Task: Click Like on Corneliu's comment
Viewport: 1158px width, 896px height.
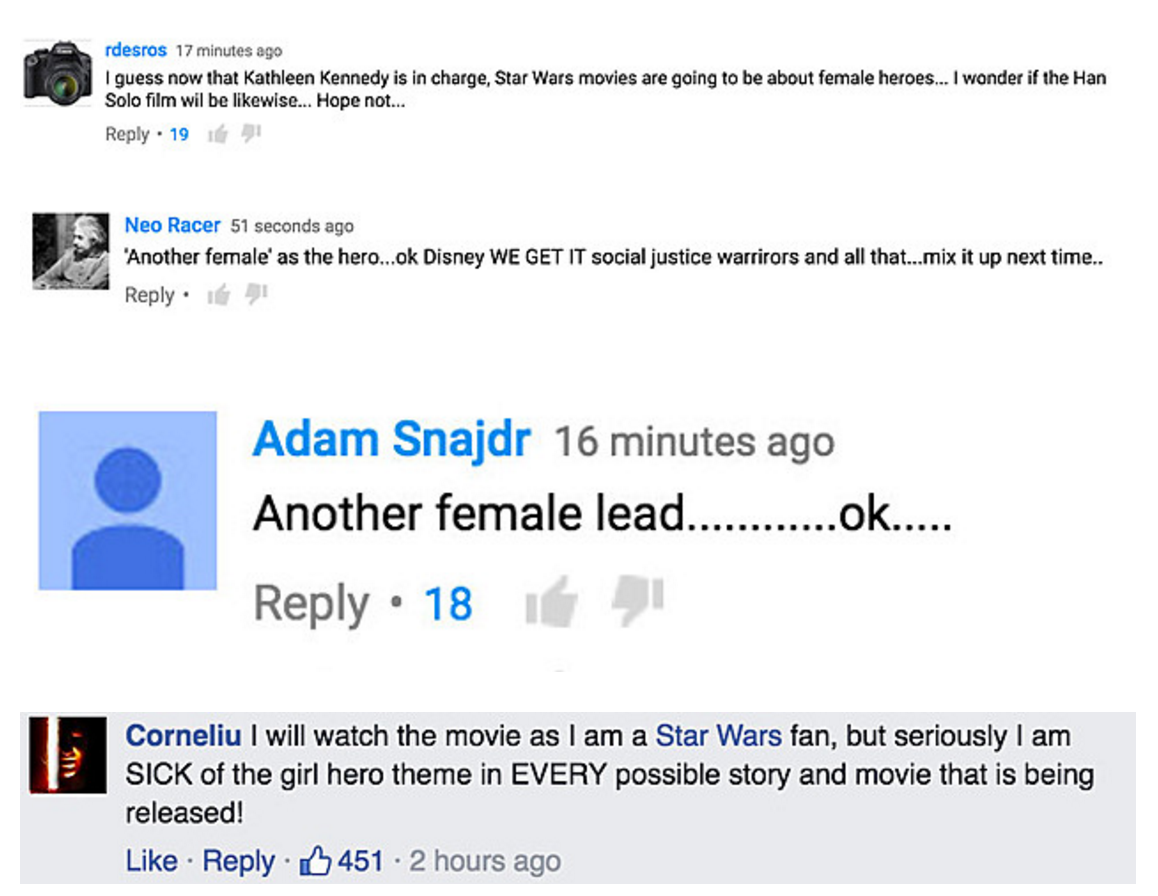Action: point(152,861)
